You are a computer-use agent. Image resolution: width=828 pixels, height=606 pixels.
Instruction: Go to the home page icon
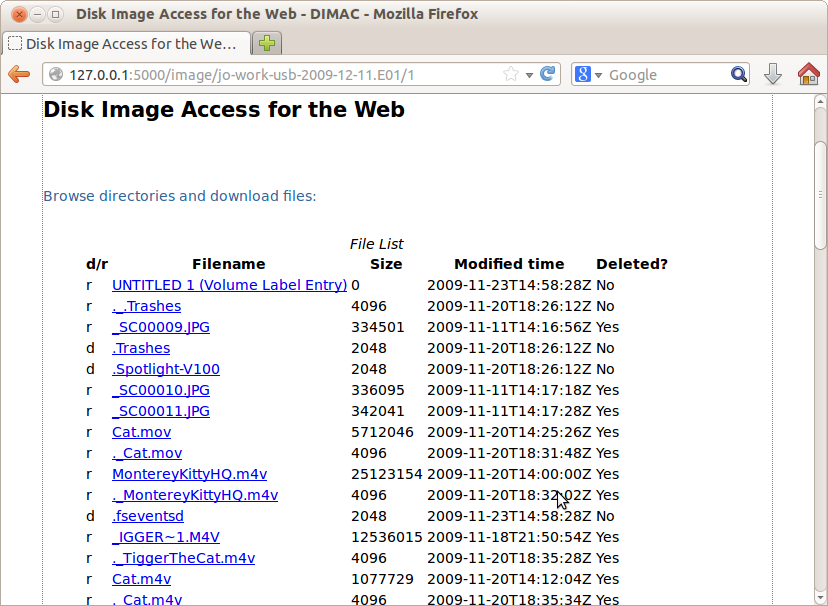[808, 74]
